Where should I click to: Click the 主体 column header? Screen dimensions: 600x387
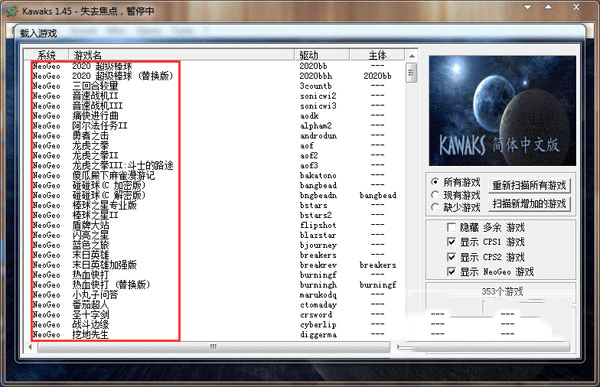(x=377, y=55)
